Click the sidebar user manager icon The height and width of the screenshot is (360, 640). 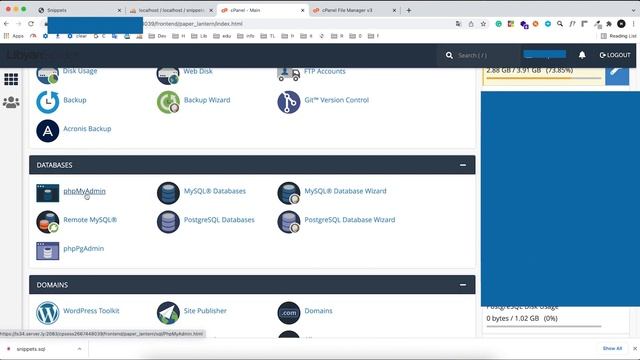click(11, 102)
